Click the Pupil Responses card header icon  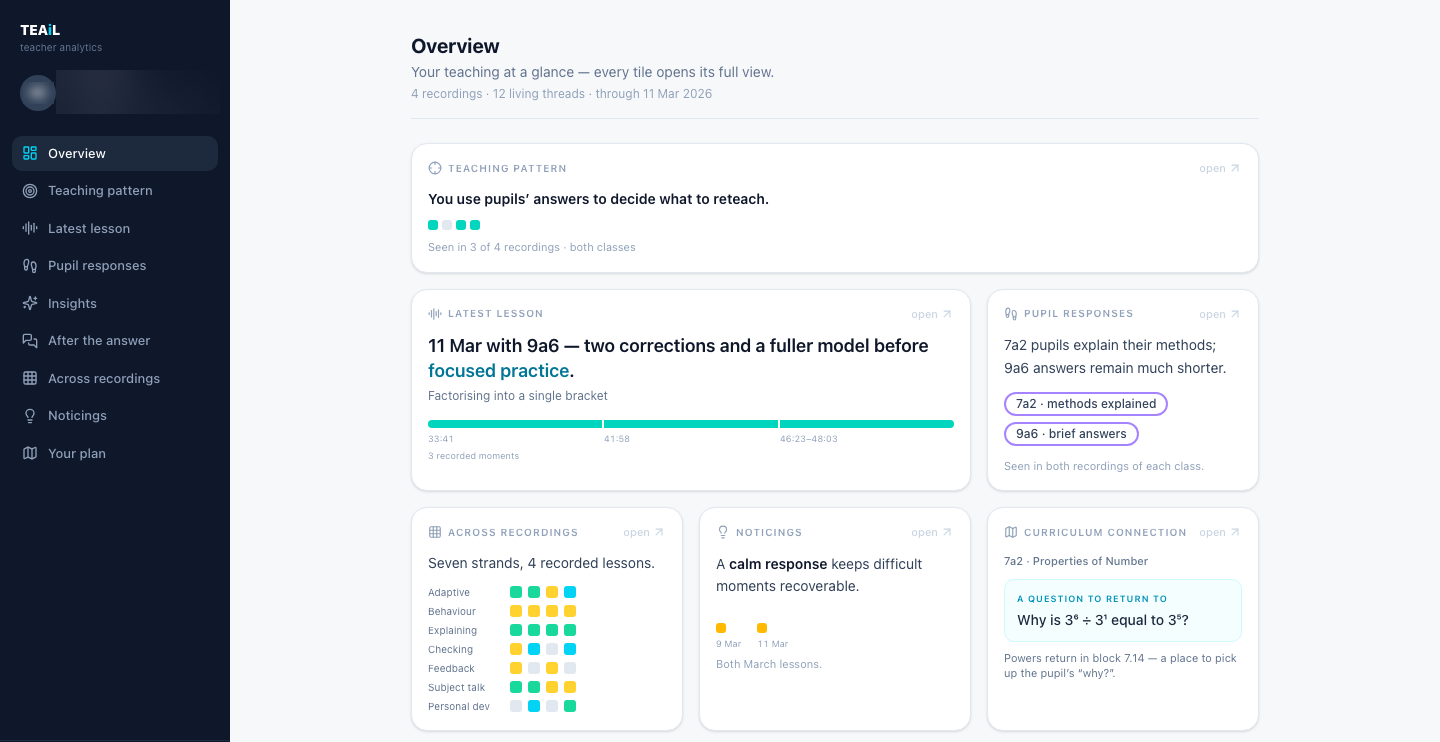(x=1011, y=314)
